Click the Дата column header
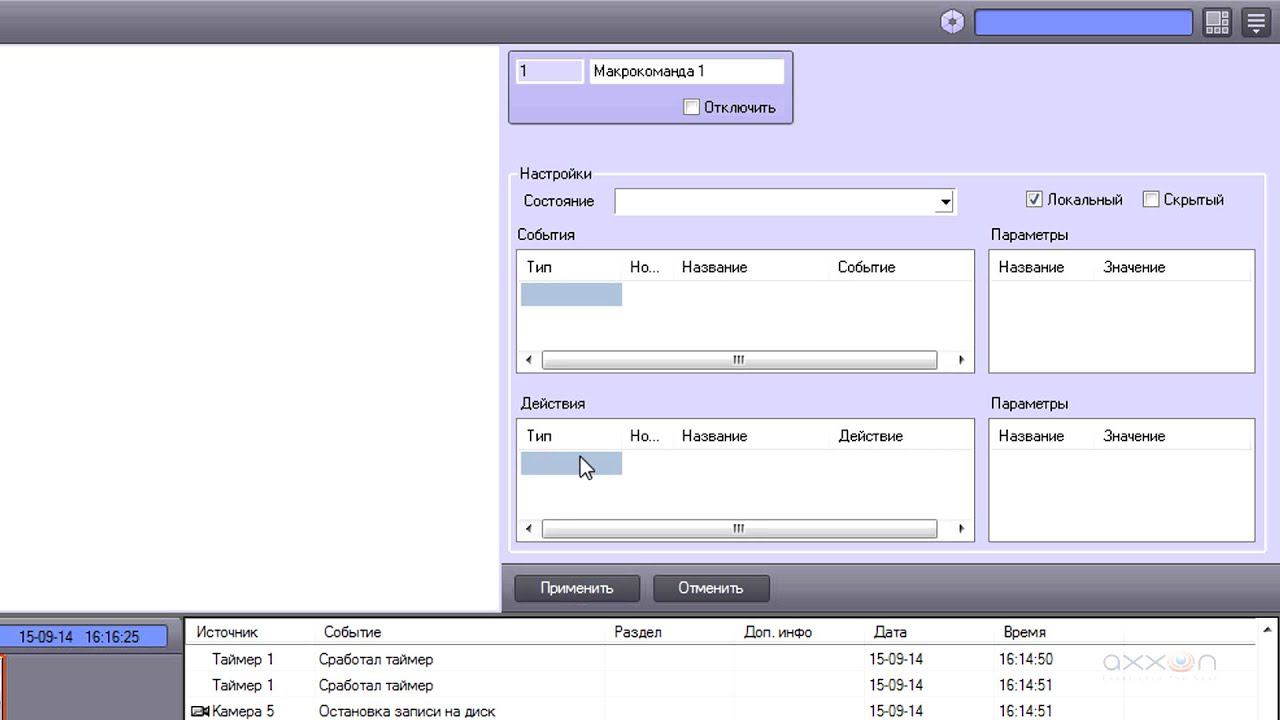 coord(890,632)
